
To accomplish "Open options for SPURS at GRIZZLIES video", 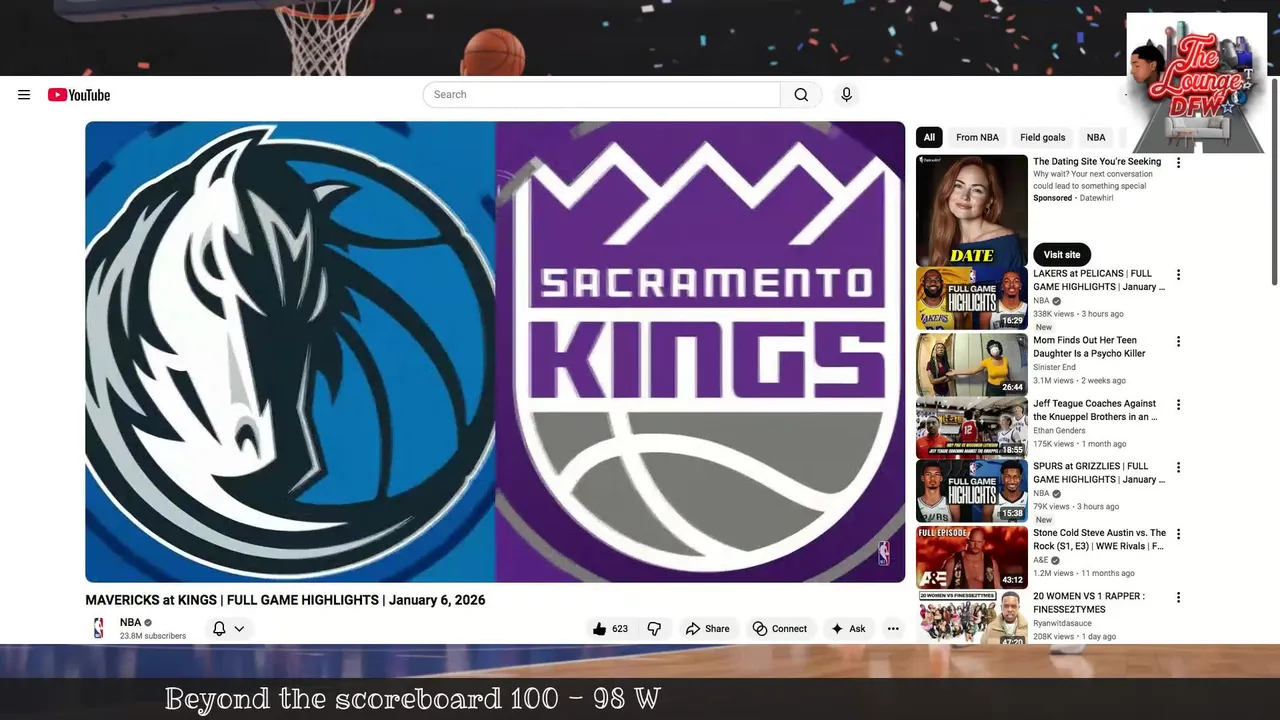I will 1178,468.
